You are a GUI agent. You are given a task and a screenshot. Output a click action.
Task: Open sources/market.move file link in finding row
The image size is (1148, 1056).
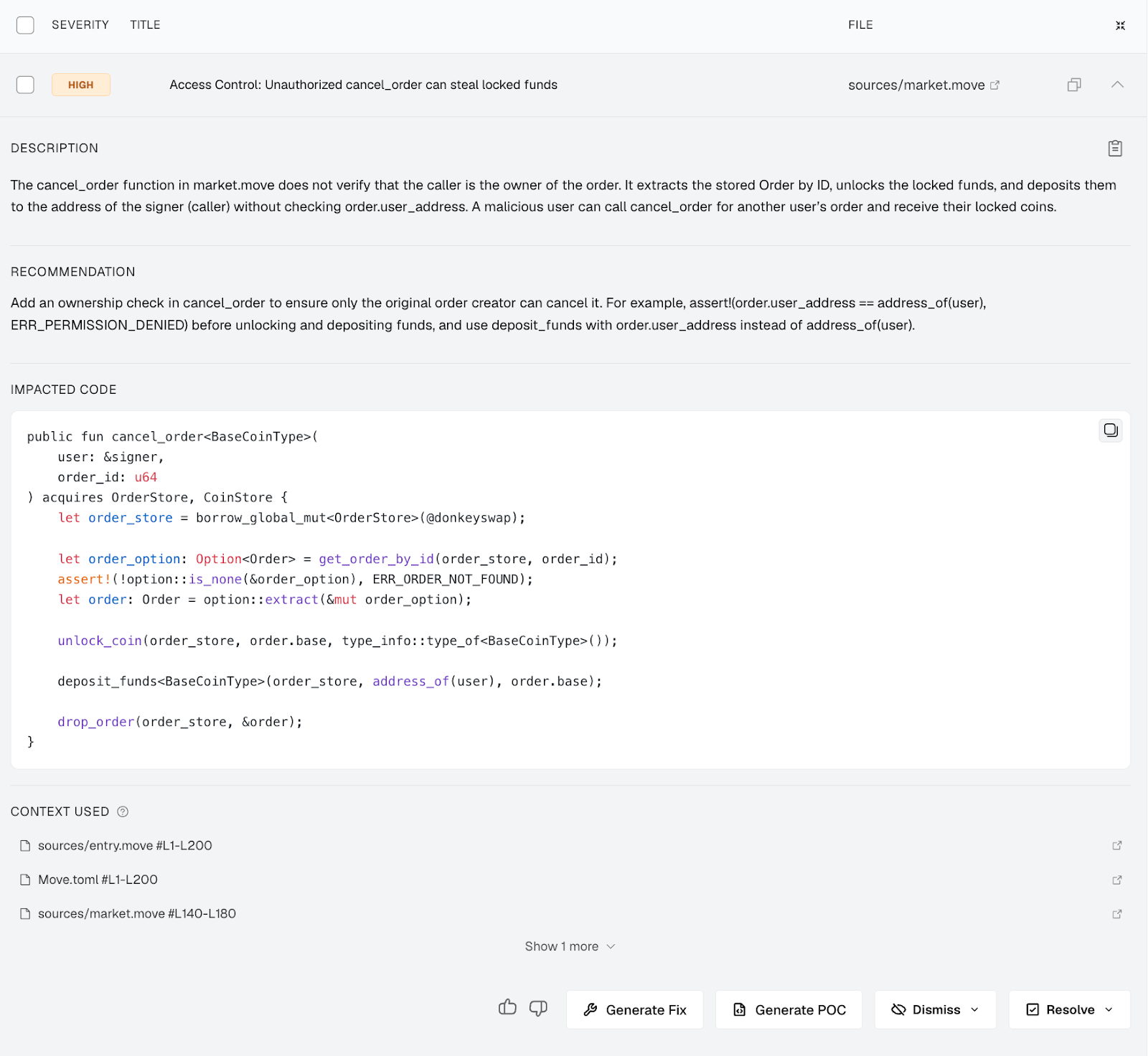click(x=916, y=85)
